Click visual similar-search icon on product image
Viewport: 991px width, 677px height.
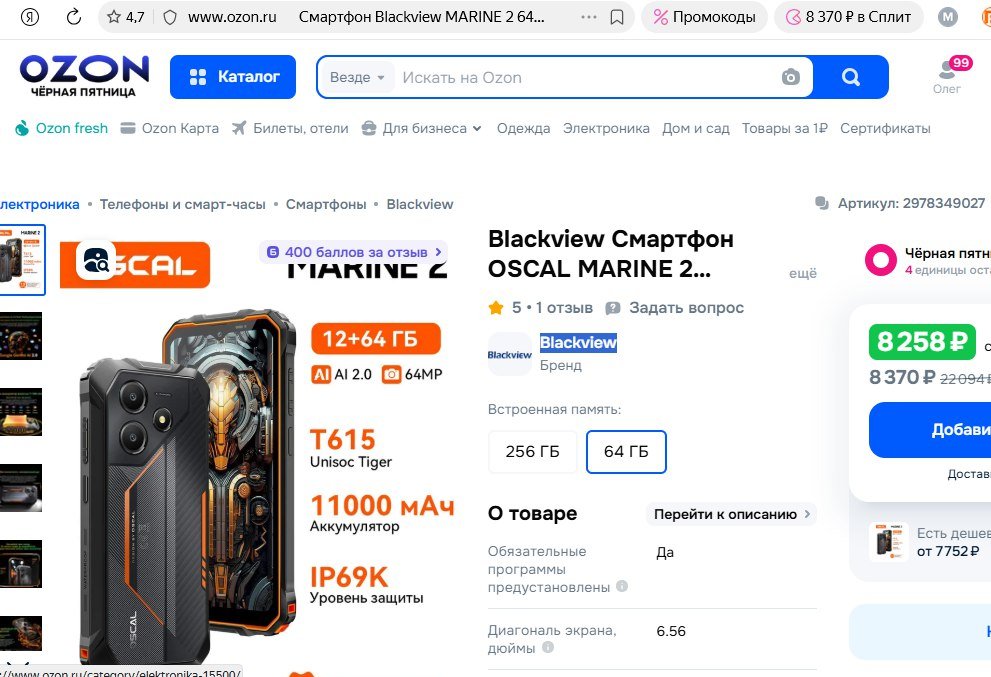tap(96, 260)
